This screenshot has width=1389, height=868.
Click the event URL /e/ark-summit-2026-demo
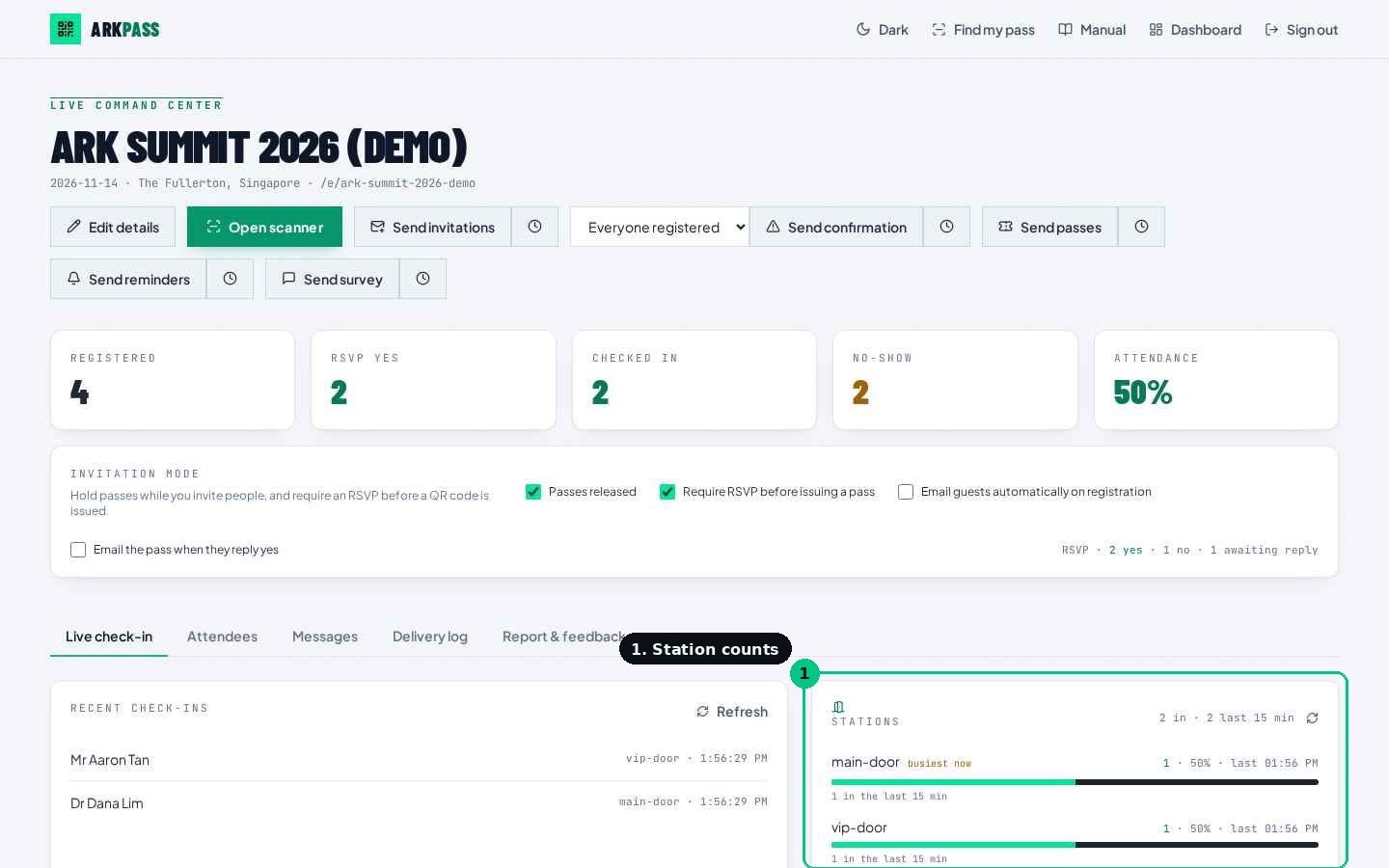398,183
